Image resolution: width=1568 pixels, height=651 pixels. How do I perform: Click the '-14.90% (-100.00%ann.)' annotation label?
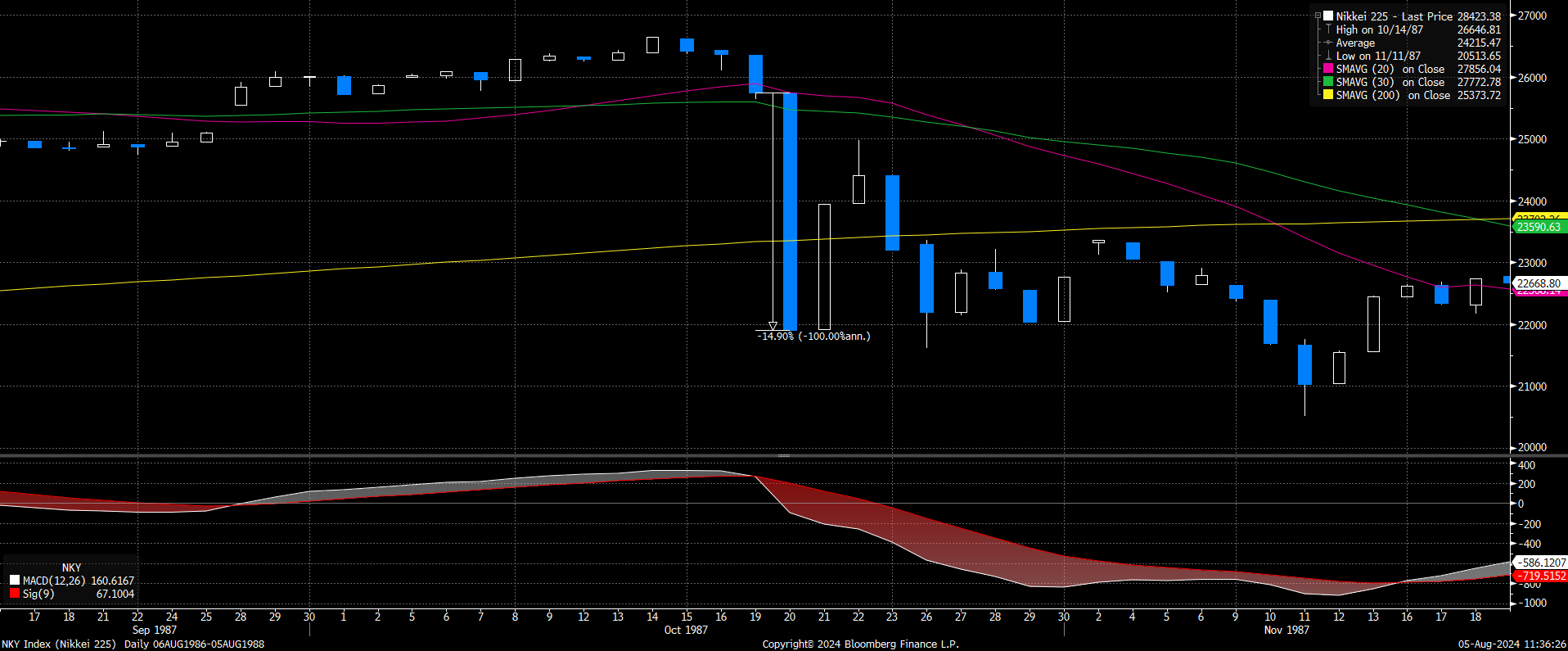[x=813, y=336]
